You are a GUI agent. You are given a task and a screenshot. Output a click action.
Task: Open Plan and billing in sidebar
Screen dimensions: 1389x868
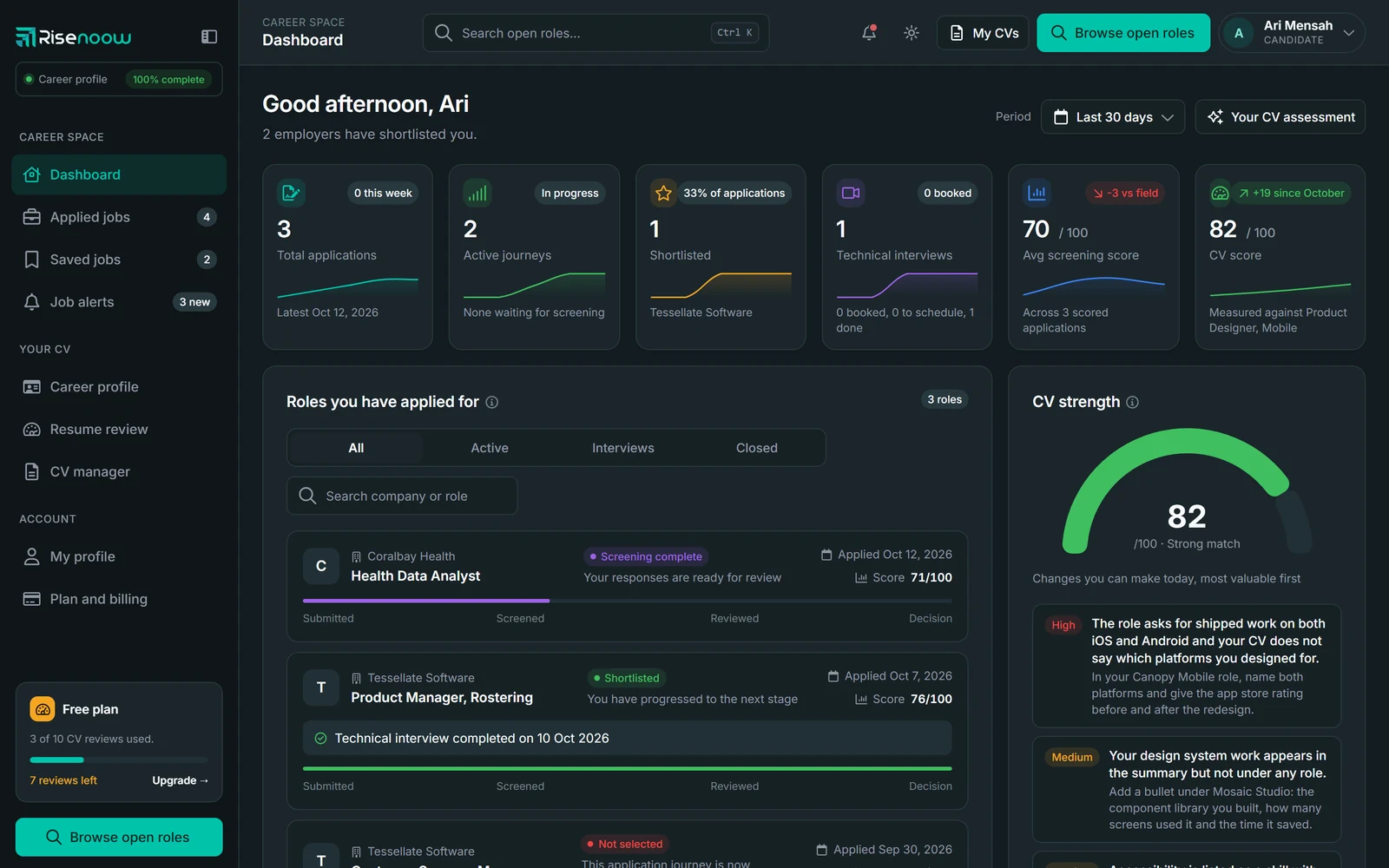119,599
